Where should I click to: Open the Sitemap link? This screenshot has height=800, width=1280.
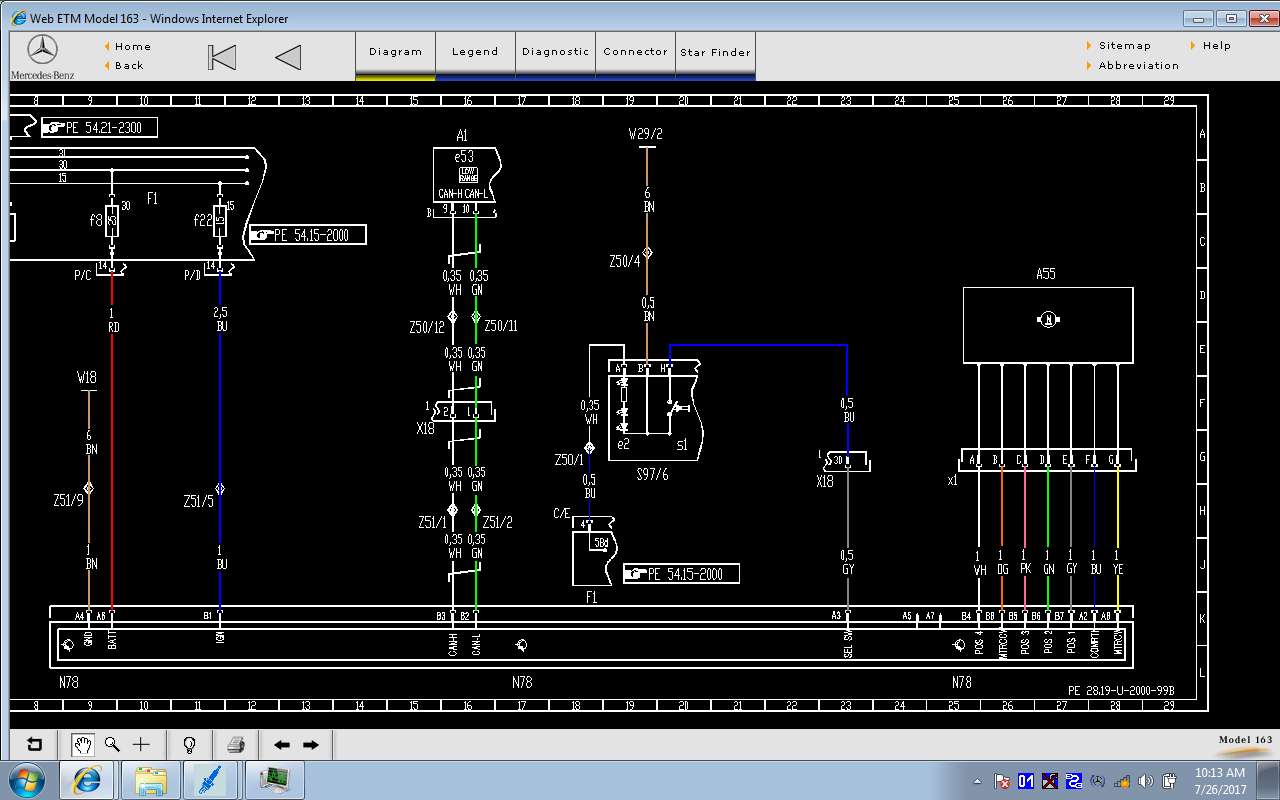coord(1124,46)
